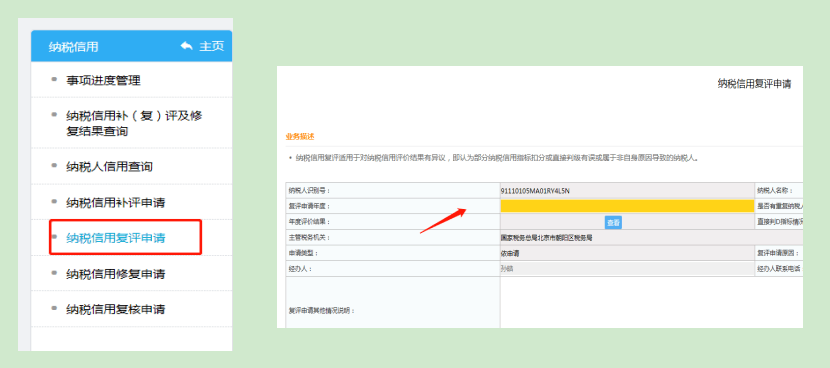Click the 复评申请其他情况说明 text area
Screen dimensions: 830x368
(x=651, y=302)
